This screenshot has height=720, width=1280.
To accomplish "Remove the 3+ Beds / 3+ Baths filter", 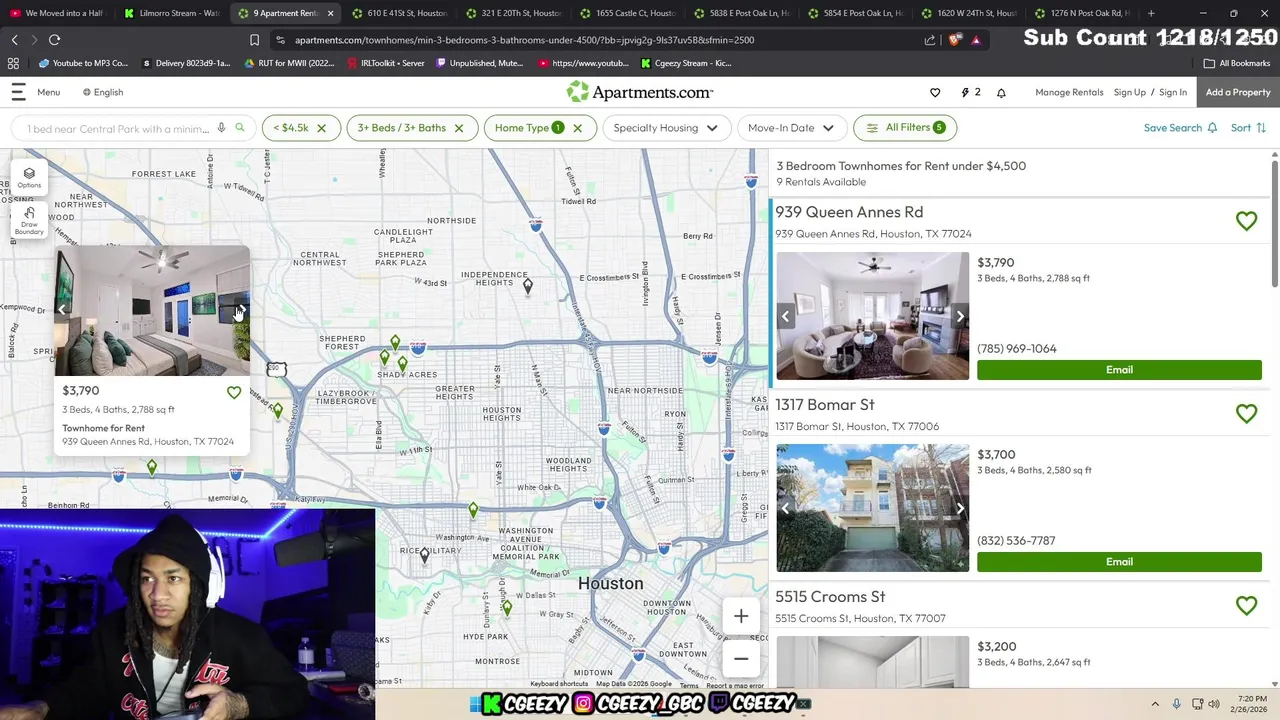I will pyautogui.click(x=458, y=128).
